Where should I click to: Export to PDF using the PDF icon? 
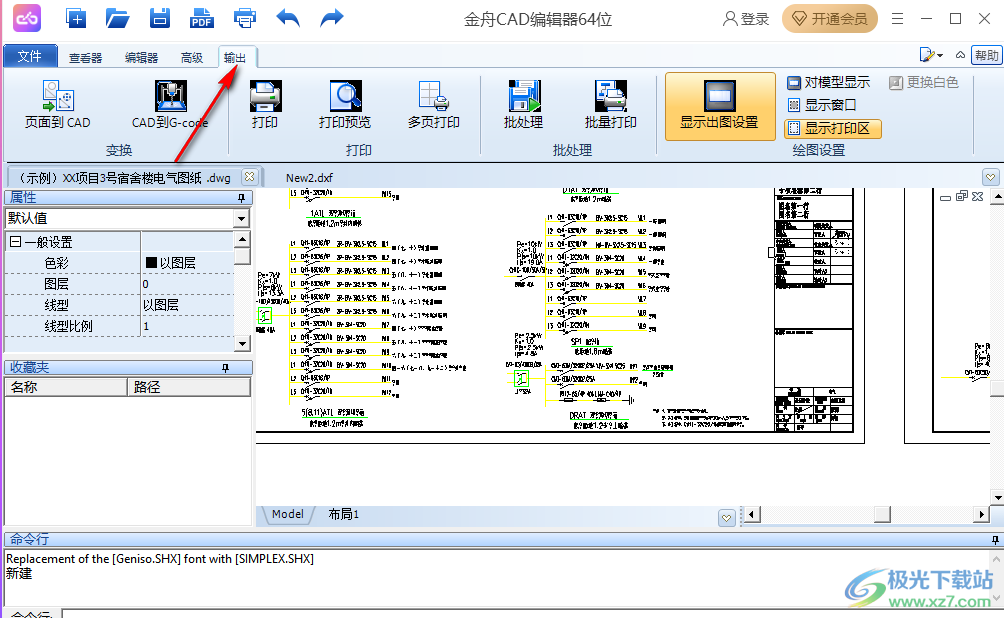click(202, 18)
